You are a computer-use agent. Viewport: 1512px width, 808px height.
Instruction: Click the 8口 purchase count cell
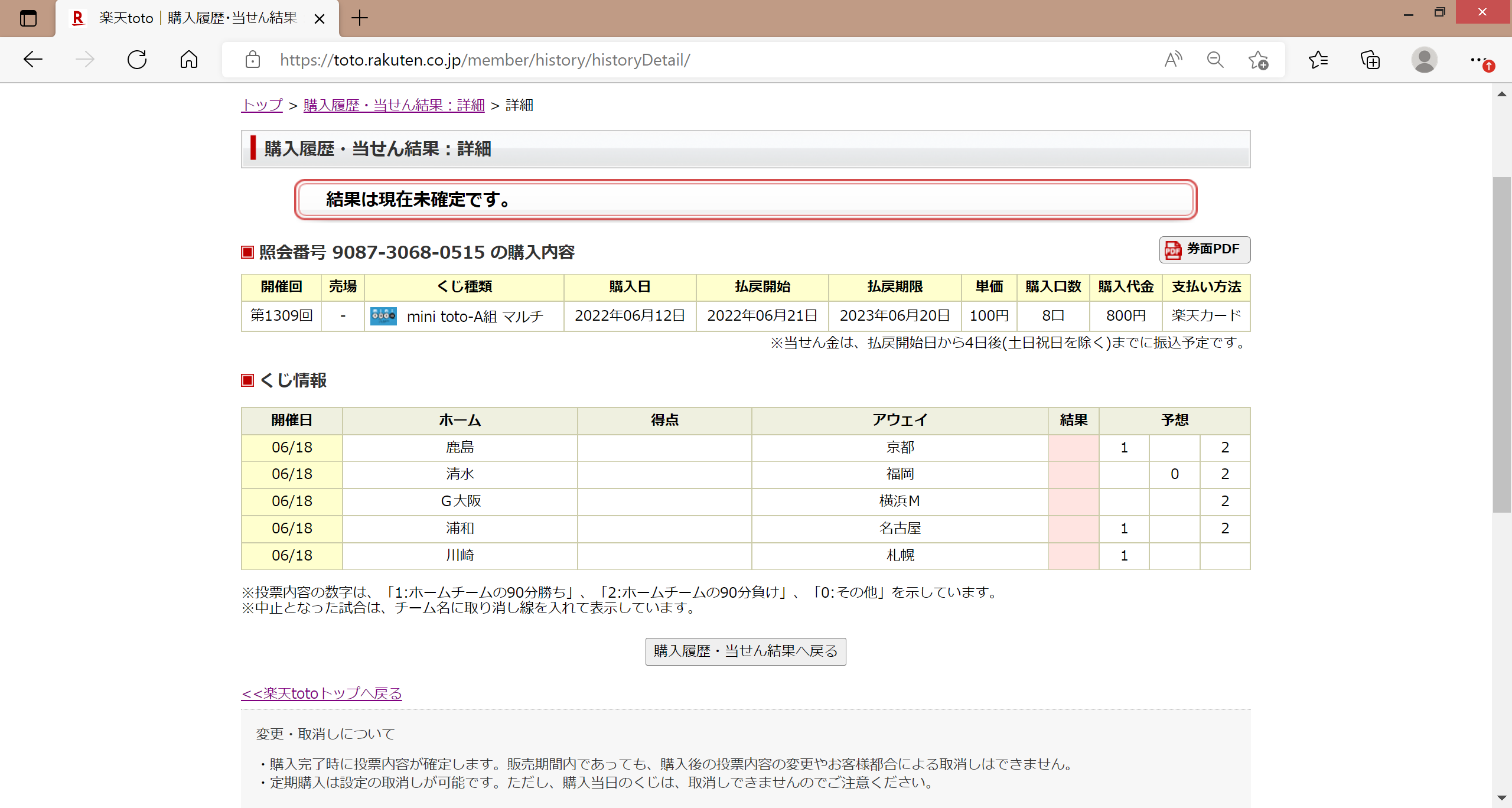pos(1053,316)
